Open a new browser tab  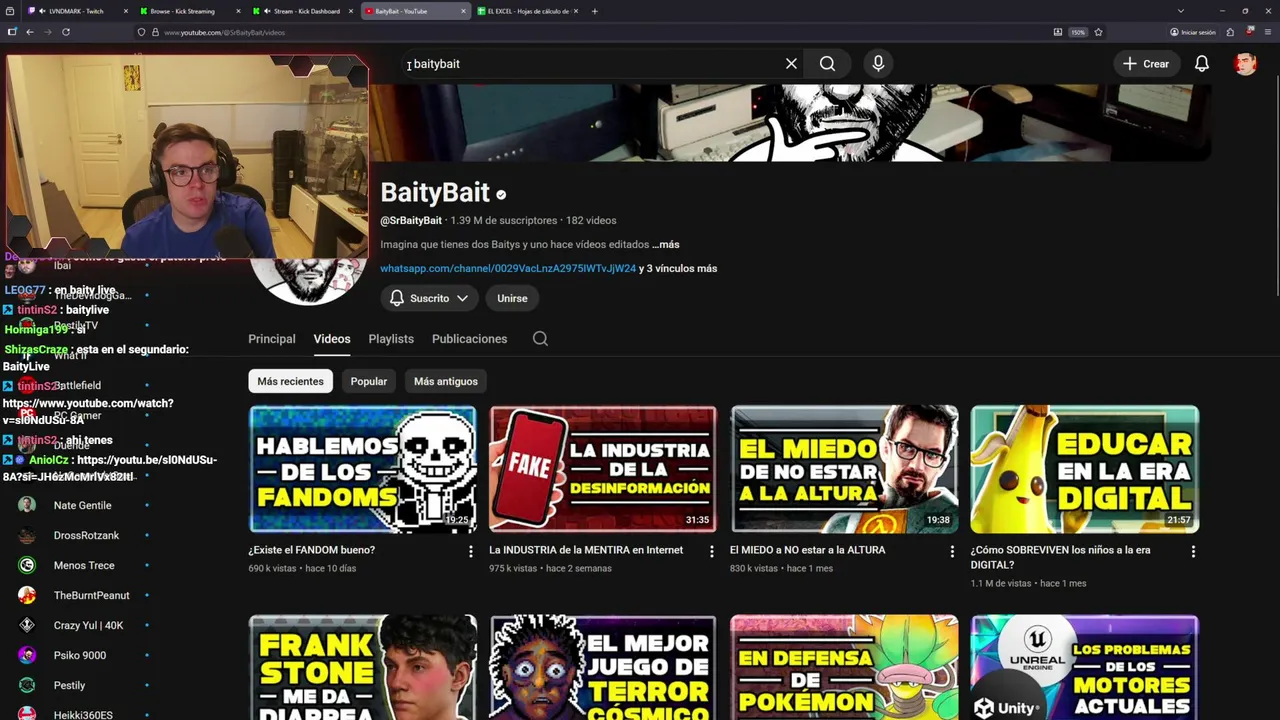[x=595, y=11]
